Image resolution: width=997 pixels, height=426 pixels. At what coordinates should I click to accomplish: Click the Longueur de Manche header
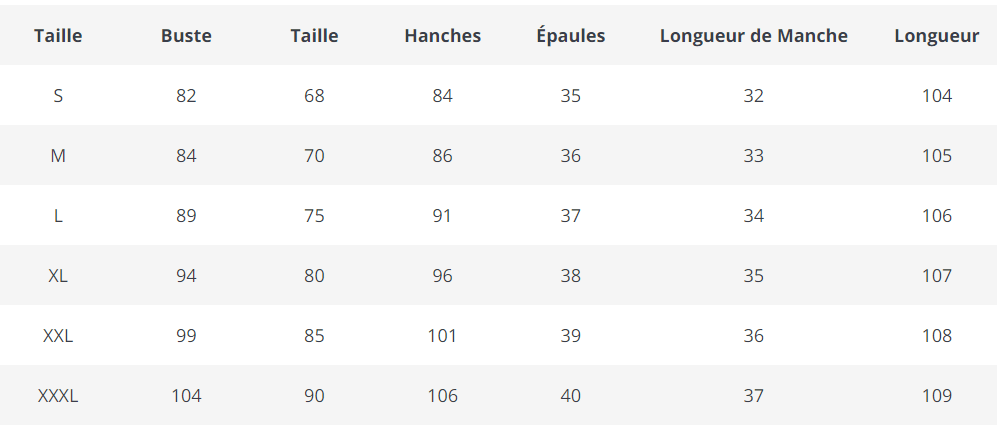coord(753,36)
